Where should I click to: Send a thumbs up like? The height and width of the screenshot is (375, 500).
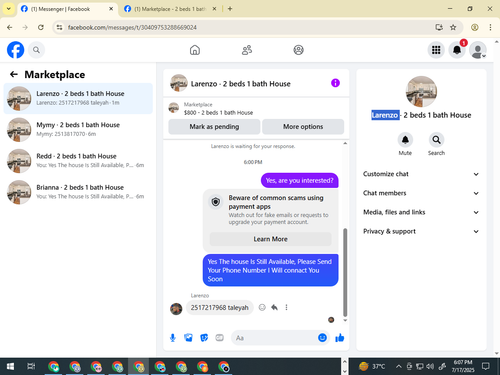click(340, 338)
